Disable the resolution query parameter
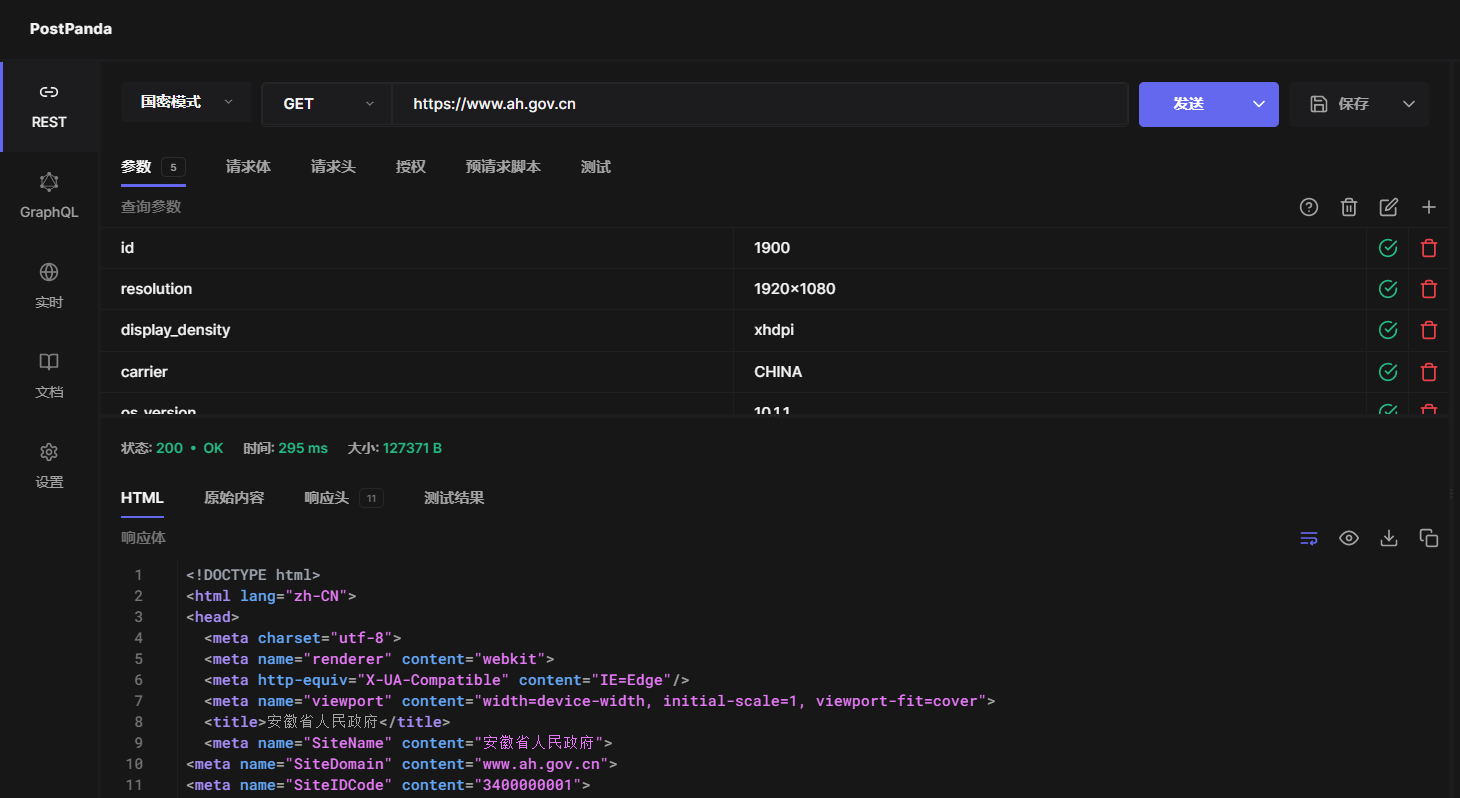The height and width of the screenshot is (798, 1460). tap(1388, 288)
